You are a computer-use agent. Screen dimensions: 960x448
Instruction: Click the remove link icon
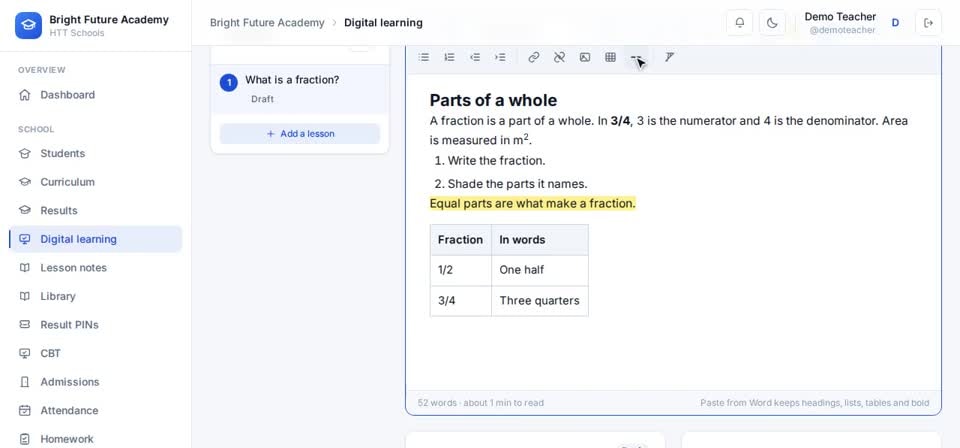click(559, 57)
